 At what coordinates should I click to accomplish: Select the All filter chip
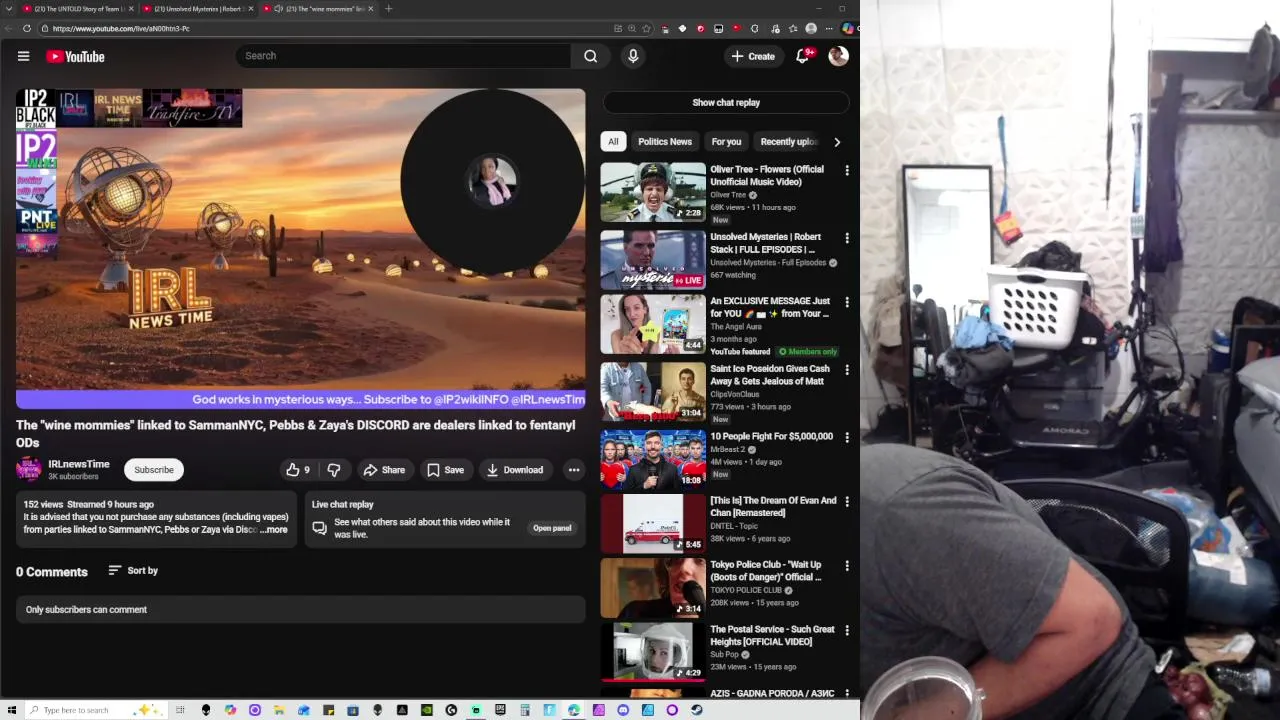[613, 142]
